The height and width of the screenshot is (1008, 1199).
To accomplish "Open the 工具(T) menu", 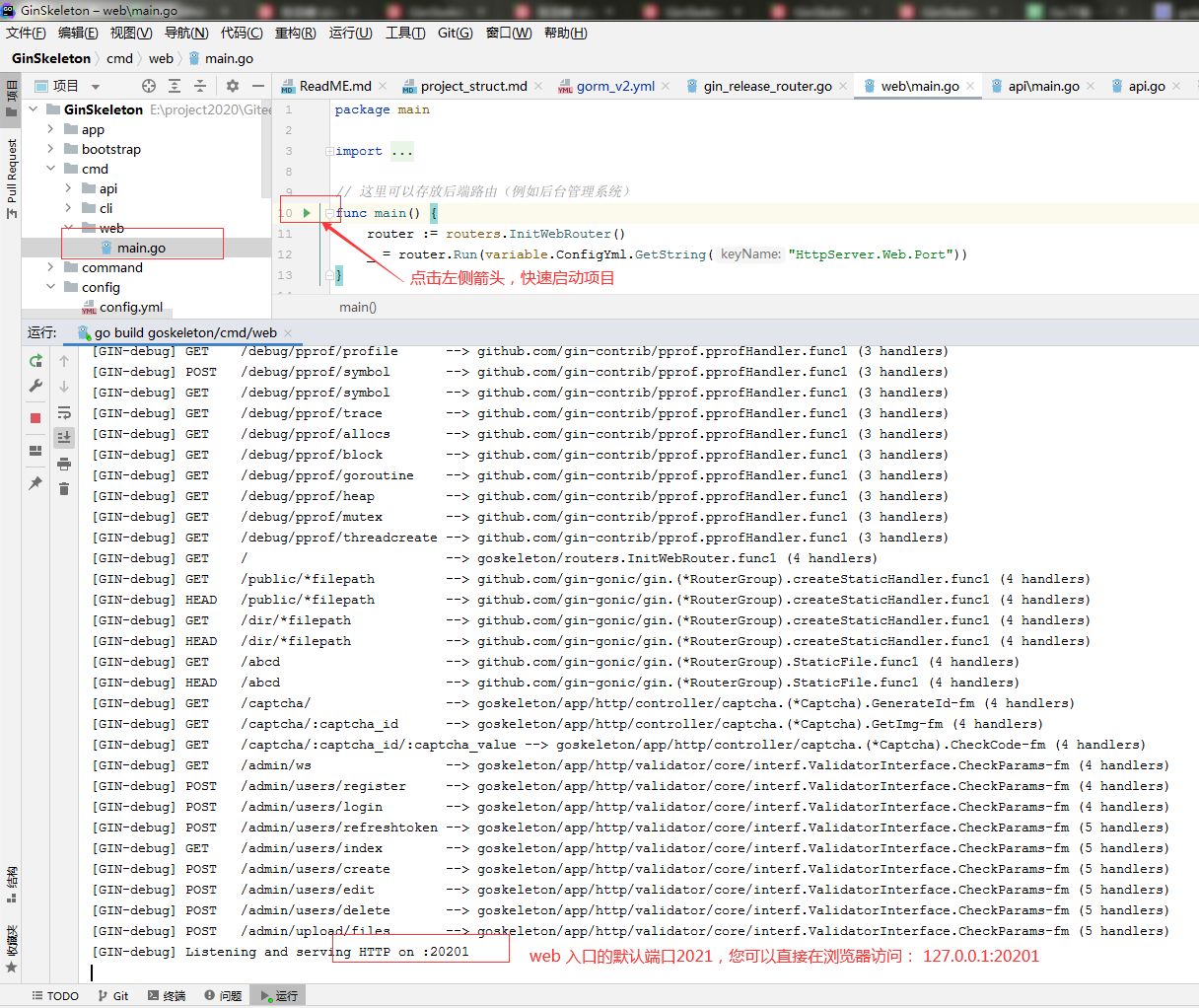I will click(405, 33).
